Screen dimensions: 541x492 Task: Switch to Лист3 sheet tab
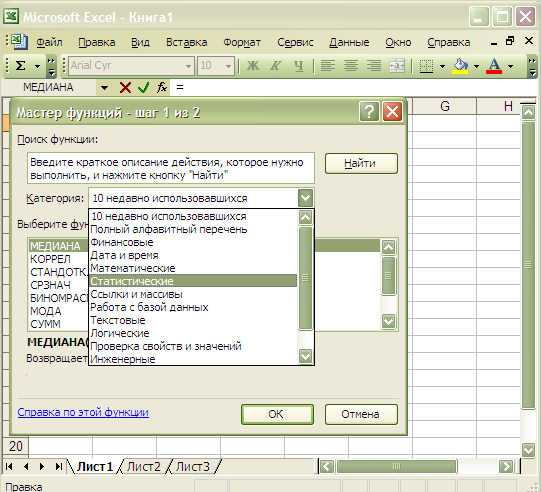[193, 466]
